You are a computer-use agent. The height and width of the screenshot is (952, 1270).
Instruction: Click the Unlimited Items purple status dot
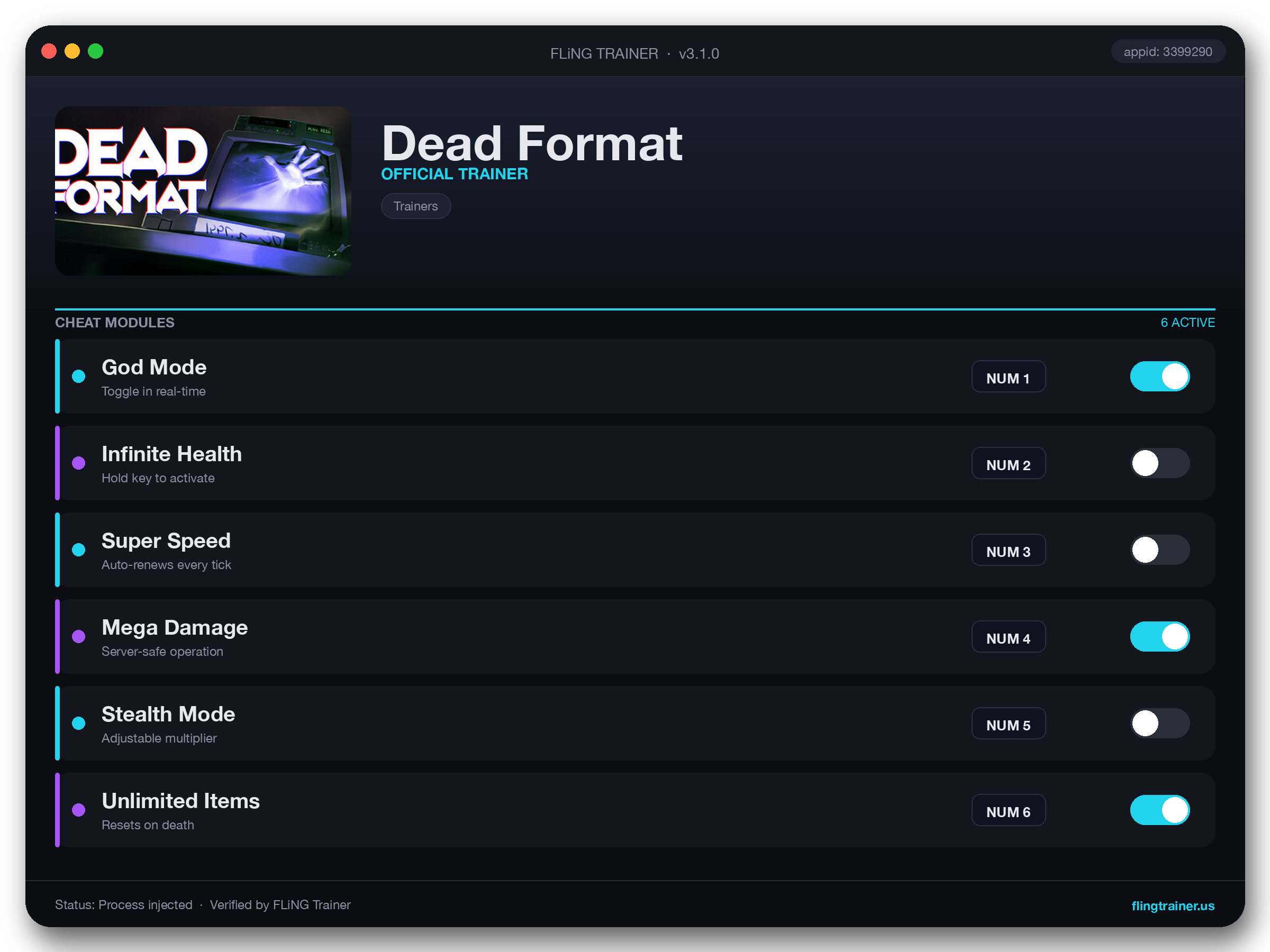[x=79, y=810]
